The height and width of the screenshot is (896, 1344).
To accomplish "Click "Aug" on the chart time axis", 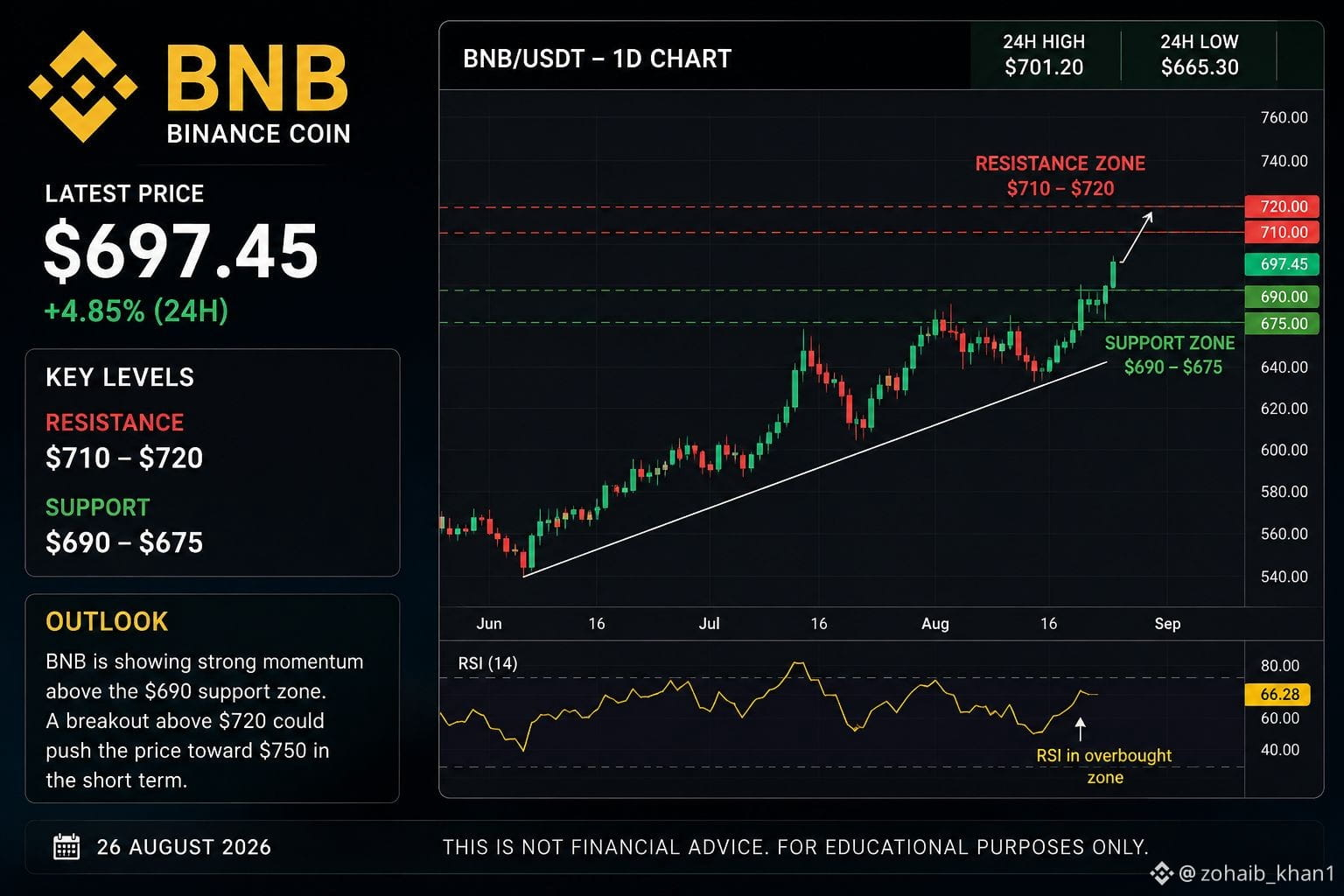I will click(935, 624).
